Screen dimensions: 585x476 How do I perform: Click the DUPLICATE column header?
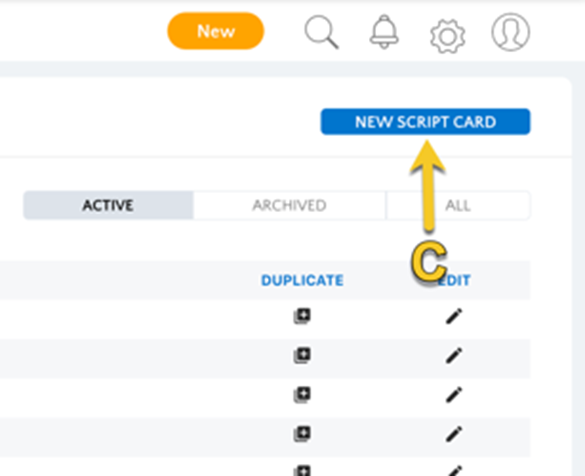(302, 280)
